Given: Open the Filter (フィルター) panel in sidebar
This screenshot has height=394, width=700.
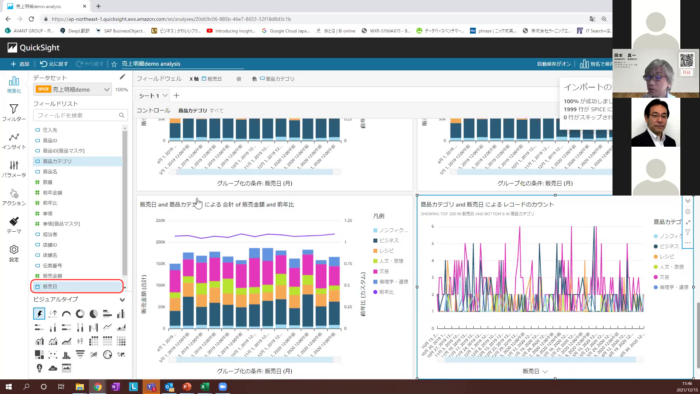Looking at the screenshot, I should (14, 112).
